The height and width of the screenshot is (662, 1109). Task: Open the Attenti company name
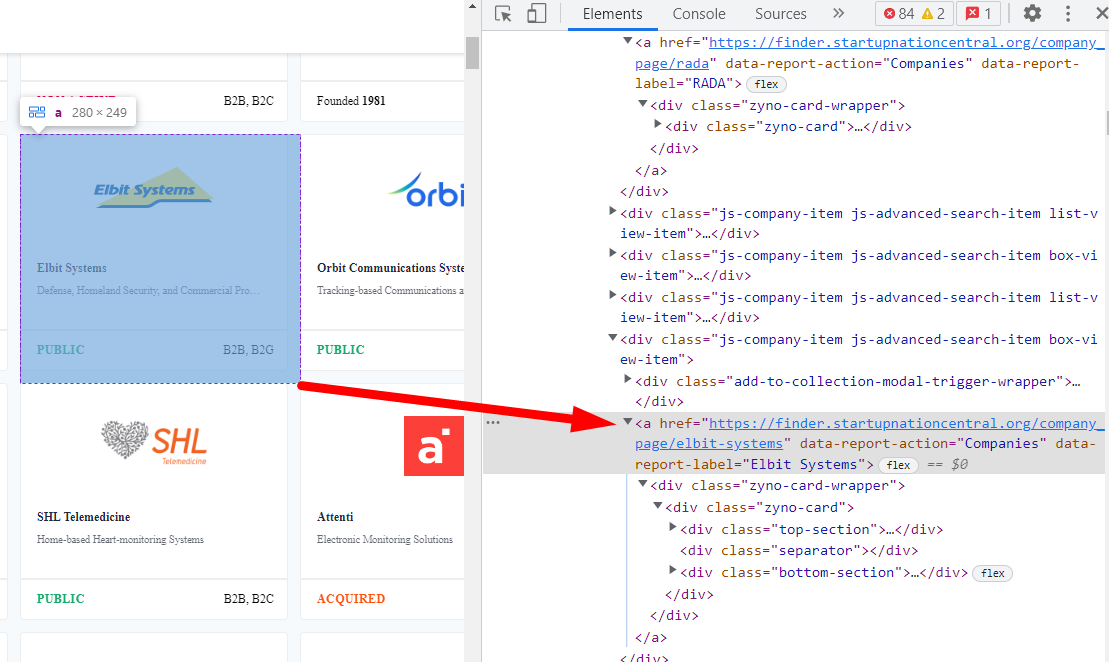click(x=335, y=517)
